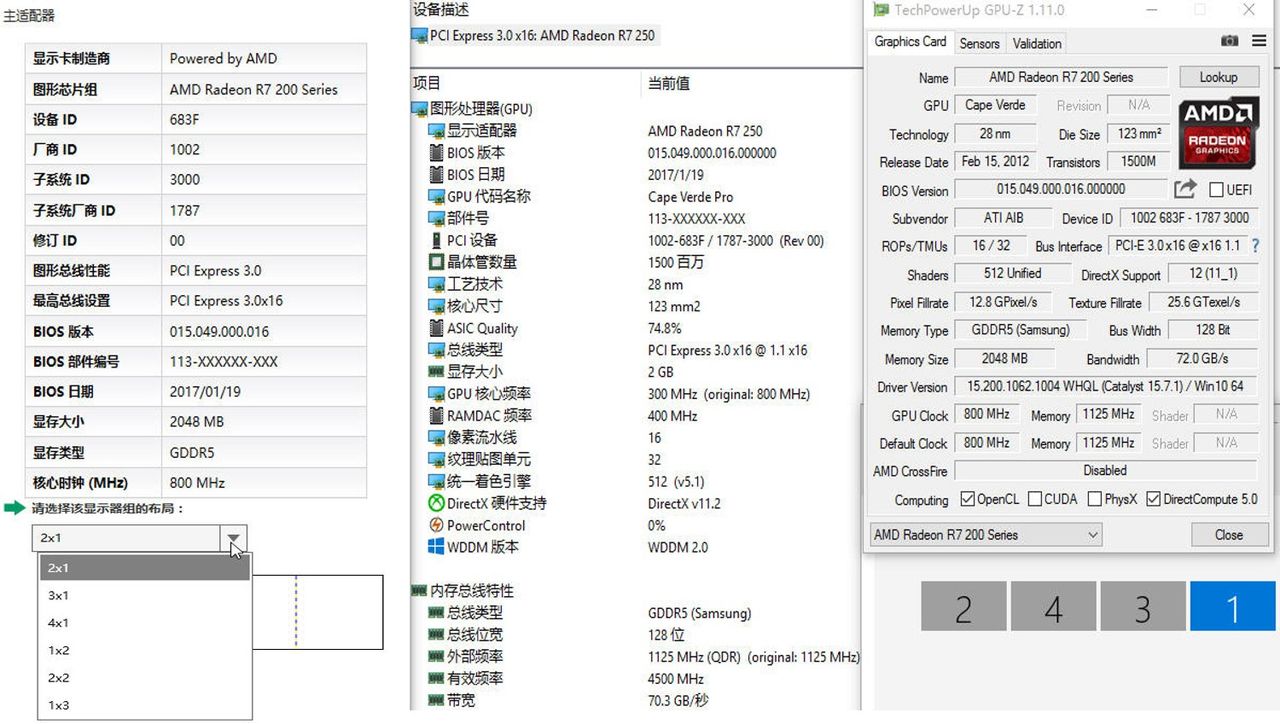Screen dimensions: 1280x724
Task: Click the GPU-Z title bar app icon
Action: click(x=880, y=10)
